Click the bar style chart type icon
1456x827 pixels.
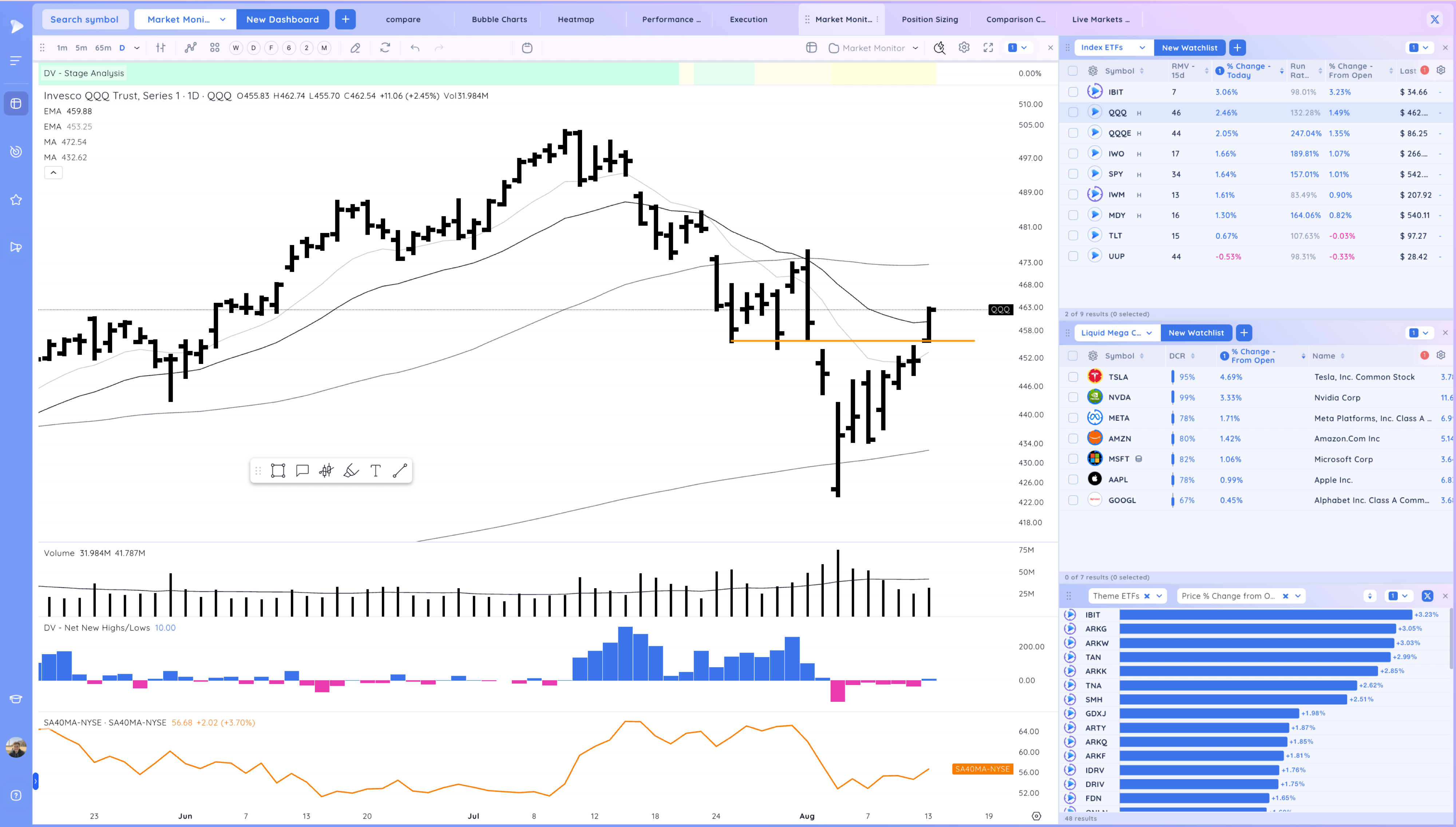[161, 48]
